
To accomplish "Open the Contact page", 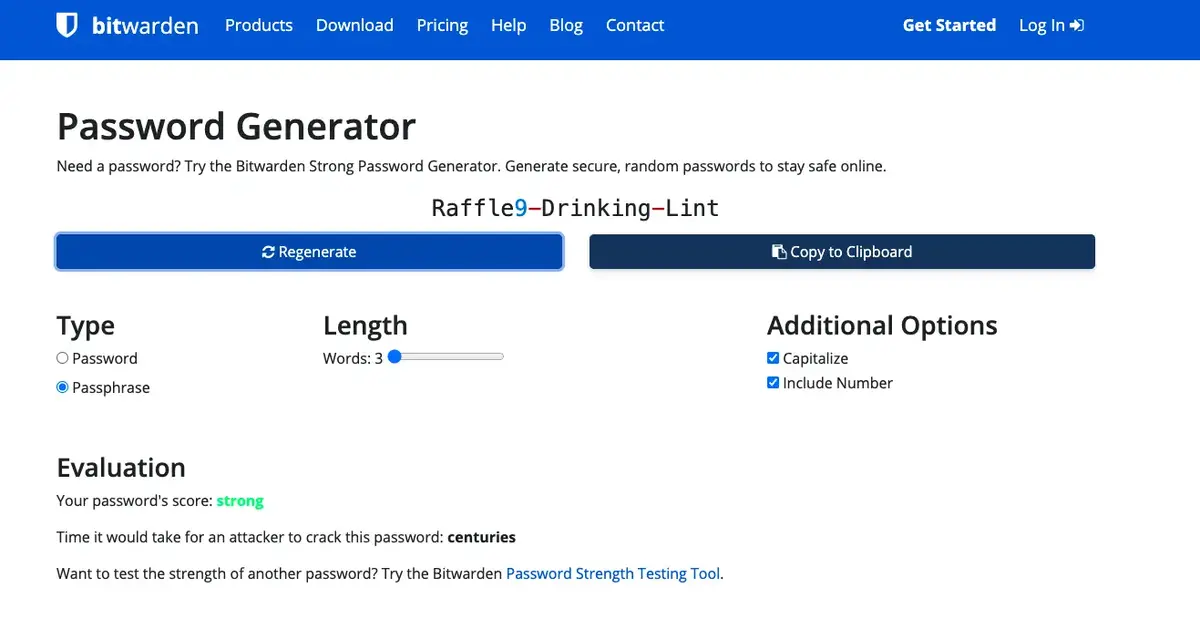I will tap(634, 25).
